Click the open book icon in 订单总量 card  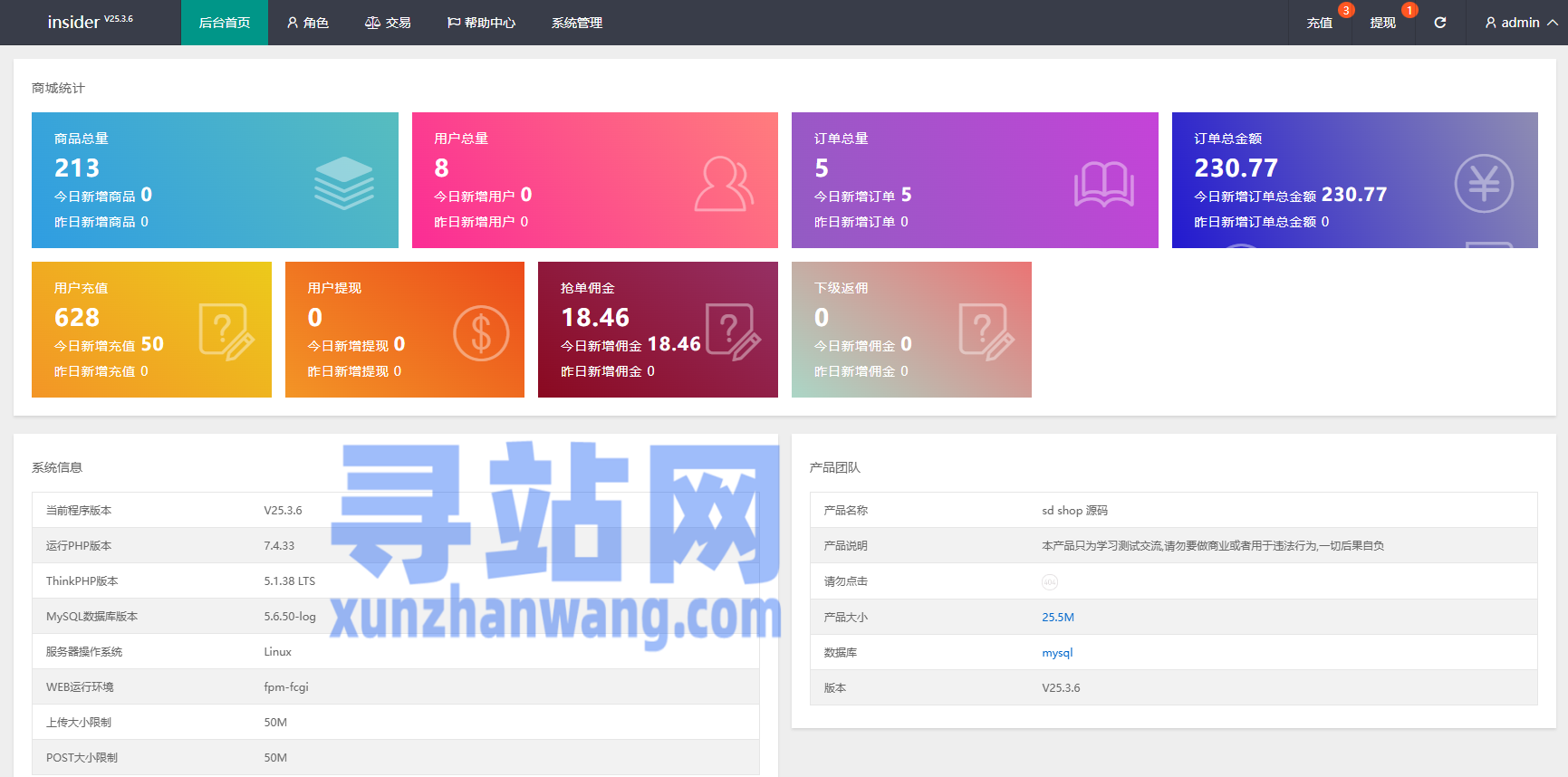[x=1103, y=184]
